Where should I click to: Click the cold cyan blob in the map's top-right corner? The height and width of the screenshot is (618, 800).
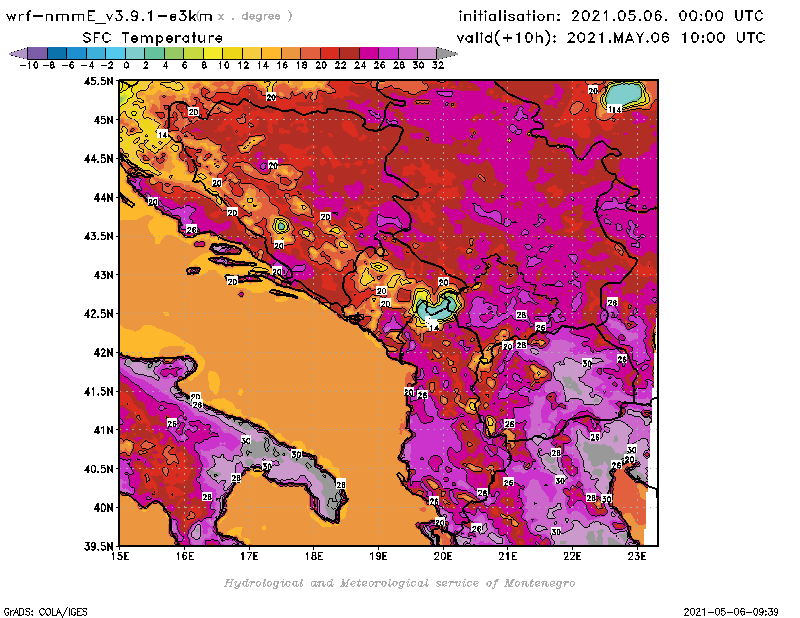(x=624, y=94)
